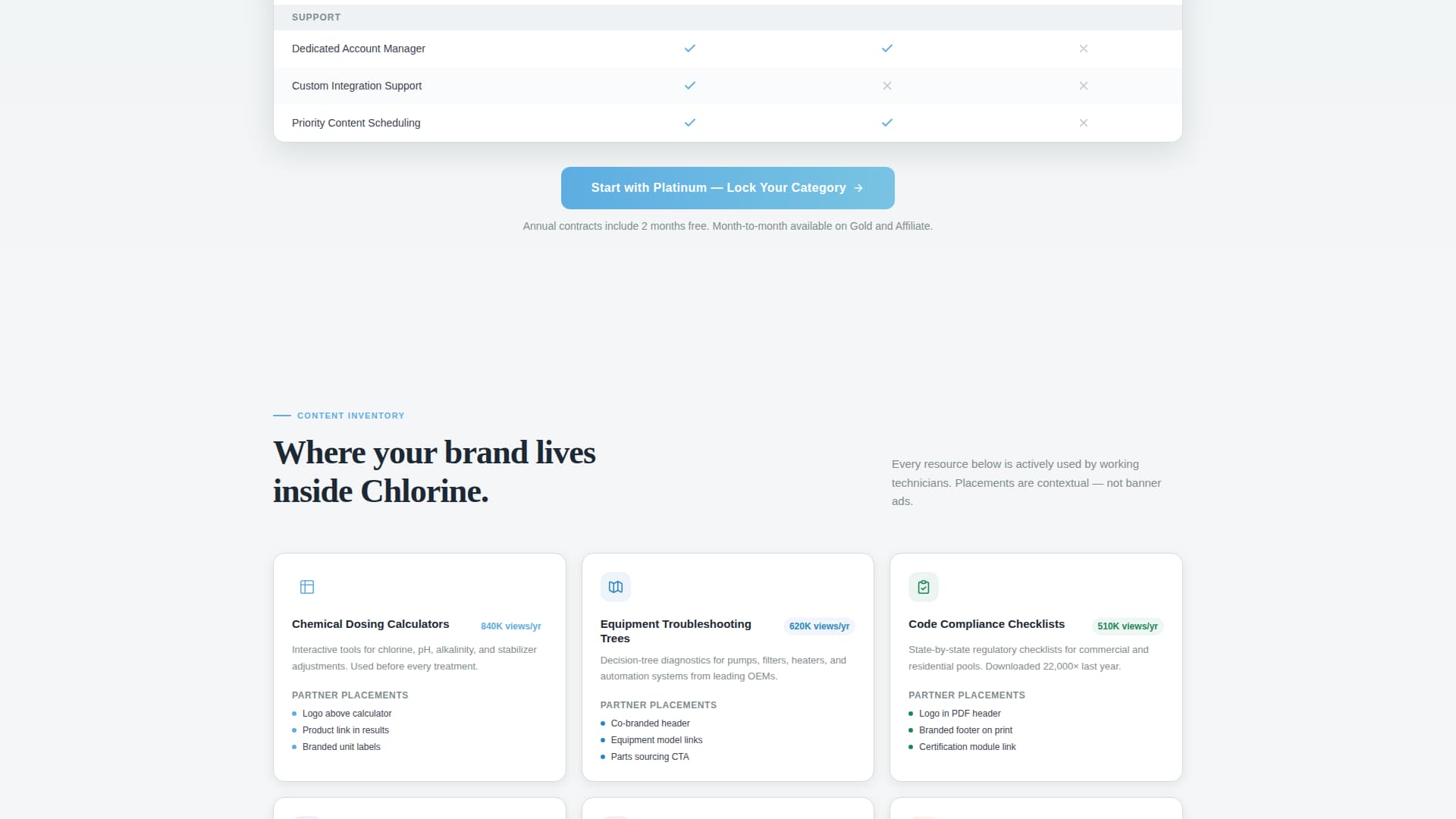Click the Priority Content Scheduling row label
The height and width of the screenshot is (819, 1456).
point(356,123)
